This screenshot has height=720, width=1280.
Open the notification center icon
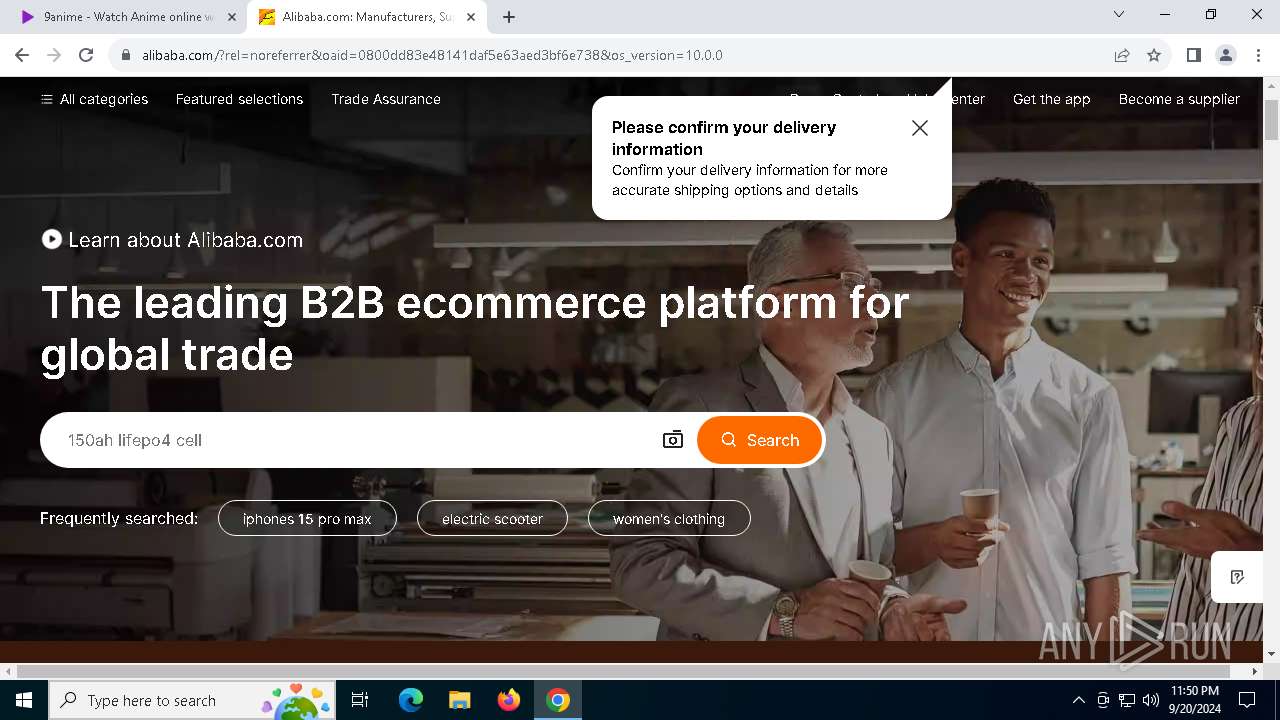tap(1247, 700)
